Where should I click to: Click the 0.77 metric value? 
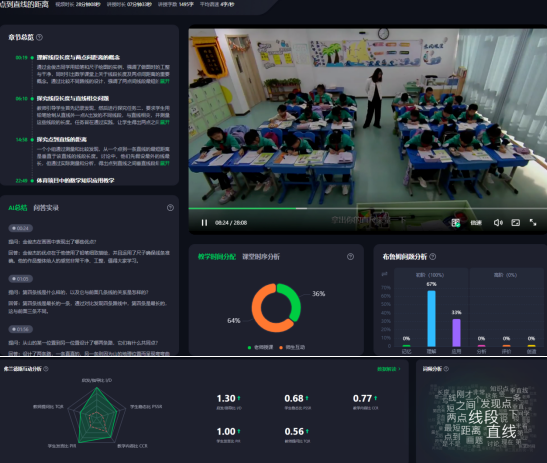[362, 398]
